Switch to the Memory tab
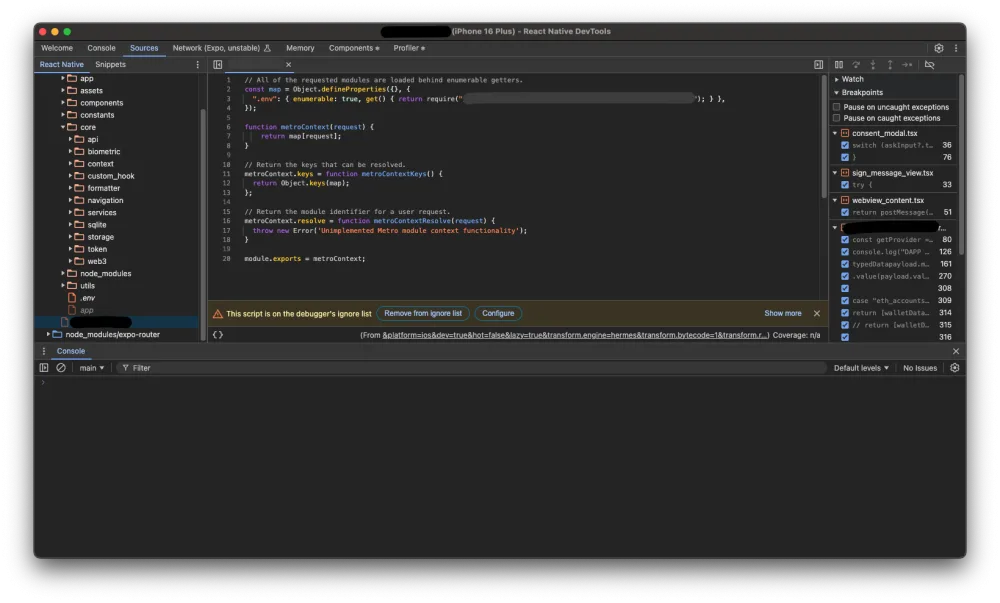The width and height of the screenshot is (1000, 603). point(300,48)
